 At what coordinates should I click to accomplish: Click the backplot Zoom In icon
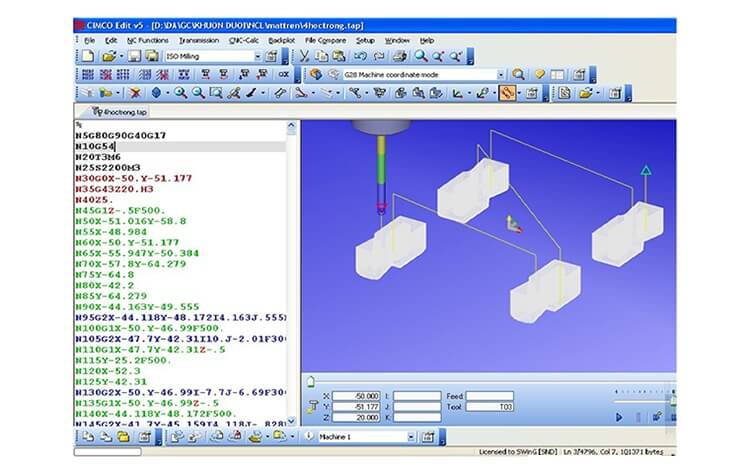(180, 93)
